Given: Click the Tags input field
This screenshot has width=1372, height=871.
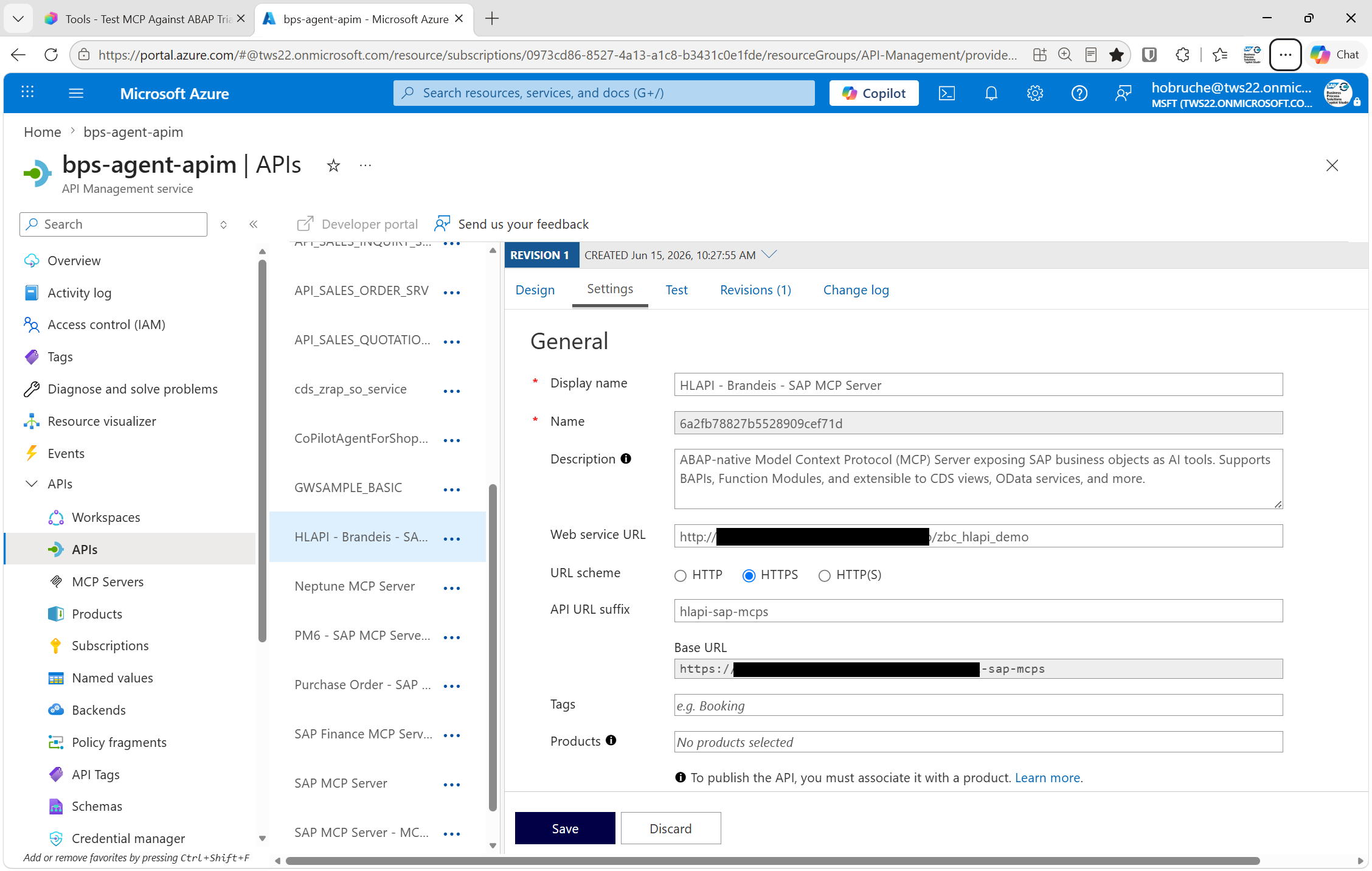Looking at the screenshot, I should (x=979, y=706).
